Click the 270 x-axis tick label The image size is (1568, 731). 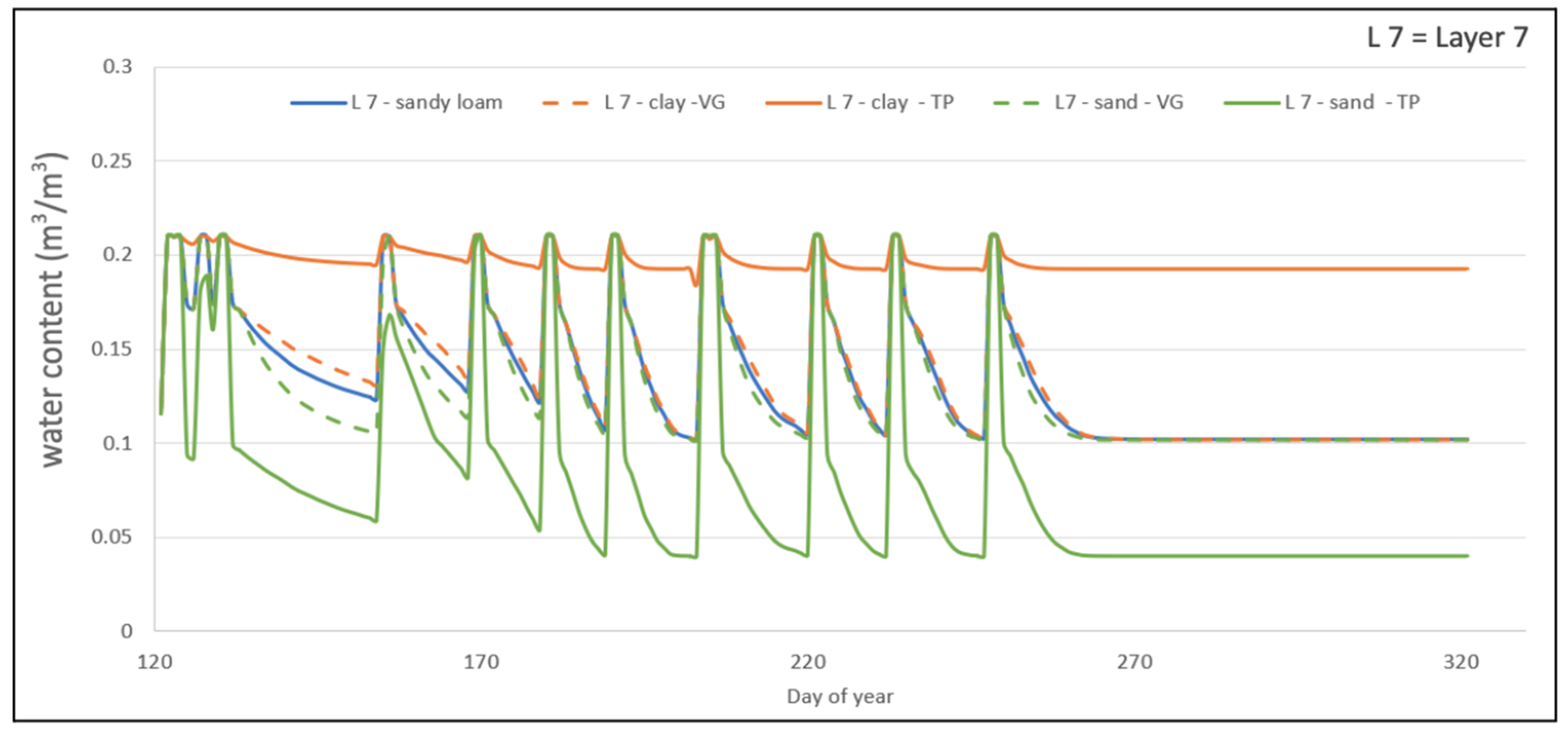[x=1135, y=662]
